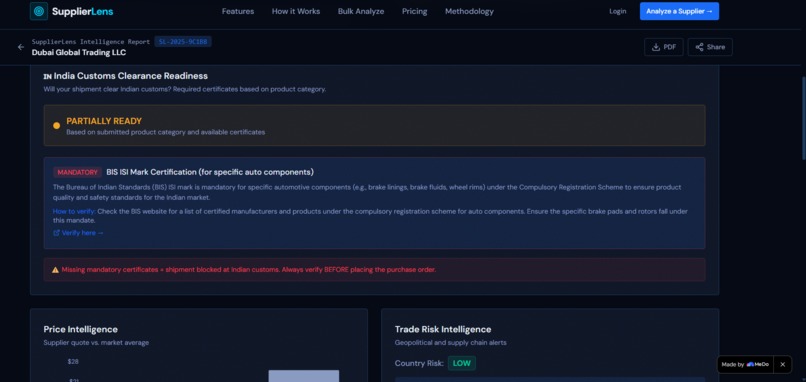Click the India Customs Clearance Readiness heading
806x382 pixels.
coord(125,76)
